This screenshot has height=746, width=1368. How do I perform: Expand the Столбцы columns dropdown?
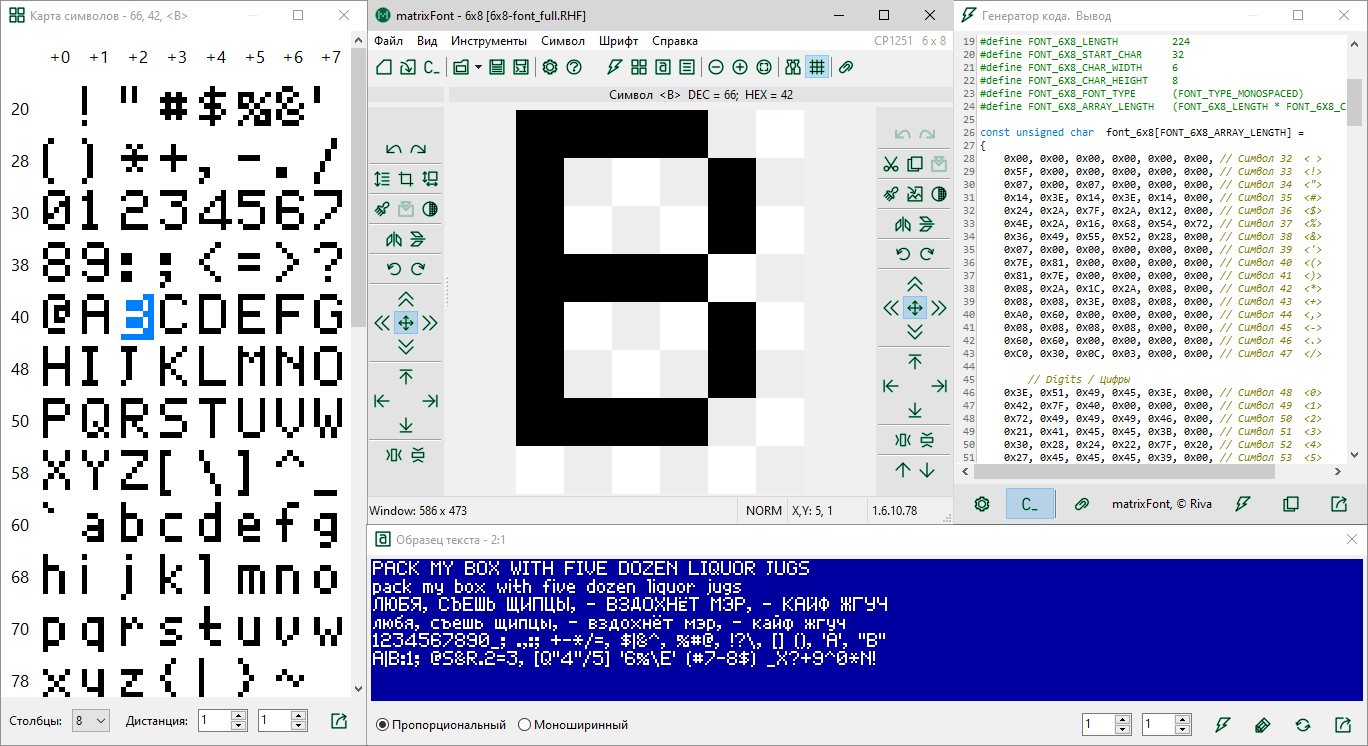(x=91, y=721)
